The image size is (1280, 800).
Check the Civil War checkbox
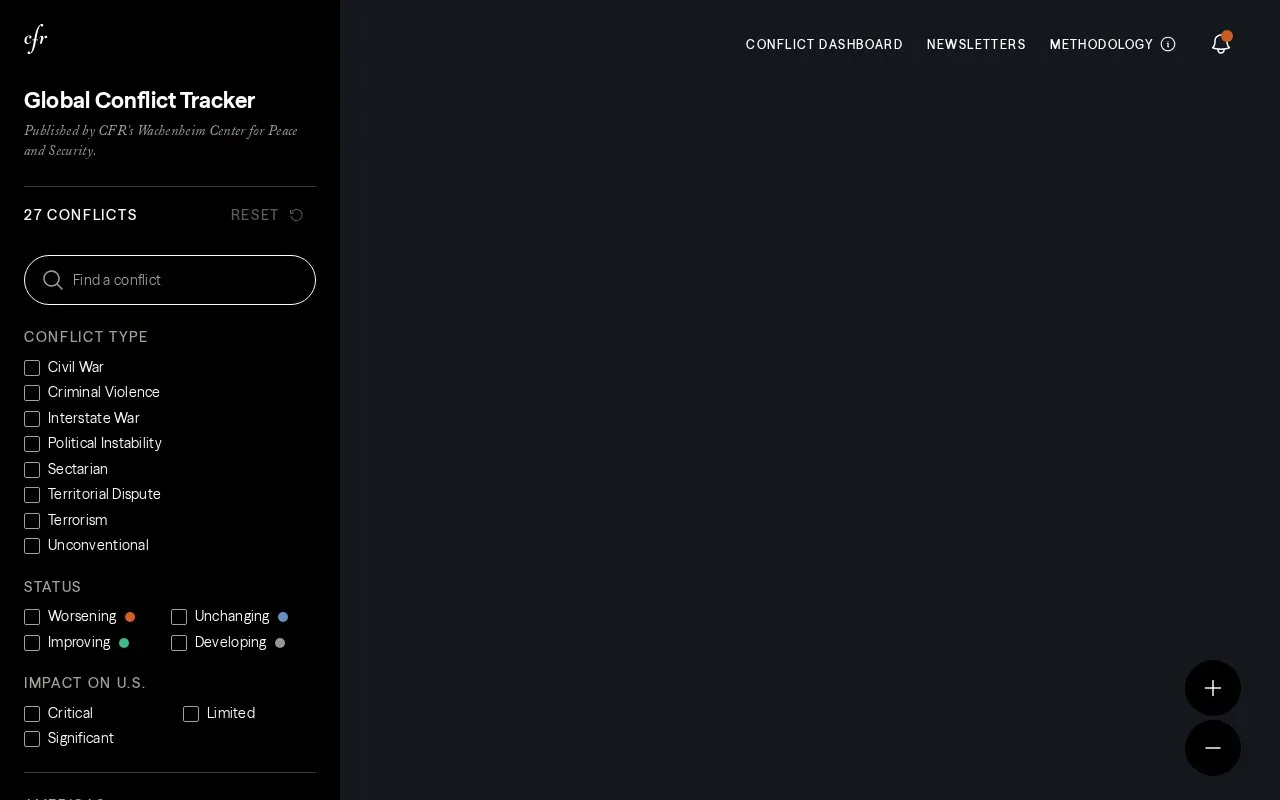tap(32, 368)
